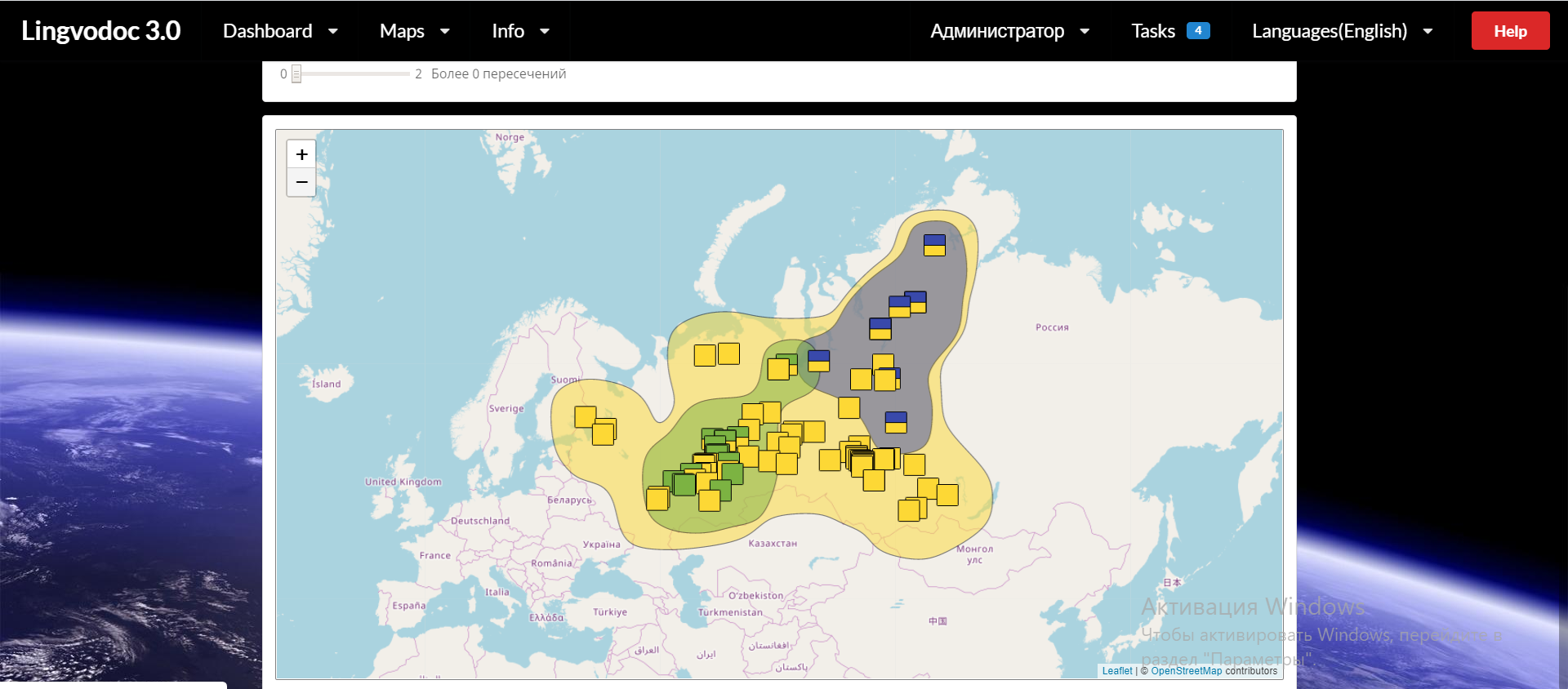This screenshot has width=1568, height=689.
Task: Expand the Dashboard dropdown
Action: click(280, 31)
